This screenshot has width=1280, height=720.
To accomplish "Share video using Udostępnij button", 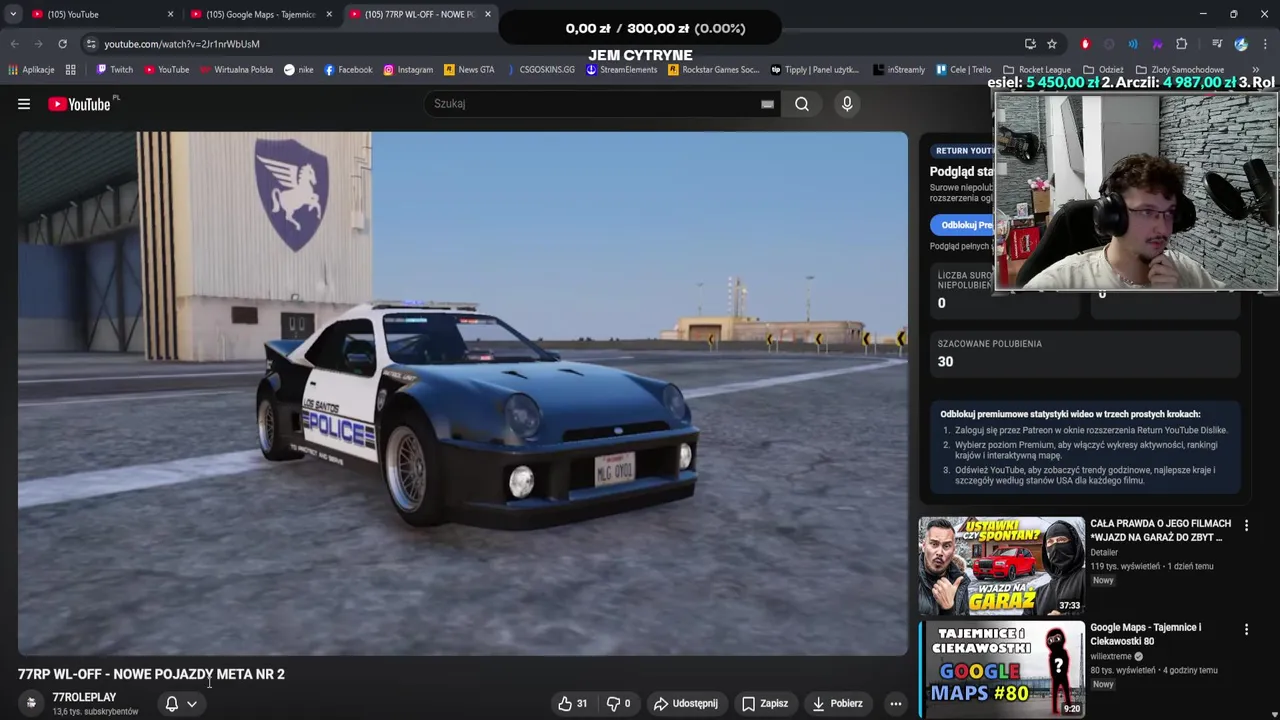I will click(x=686, y=704).
